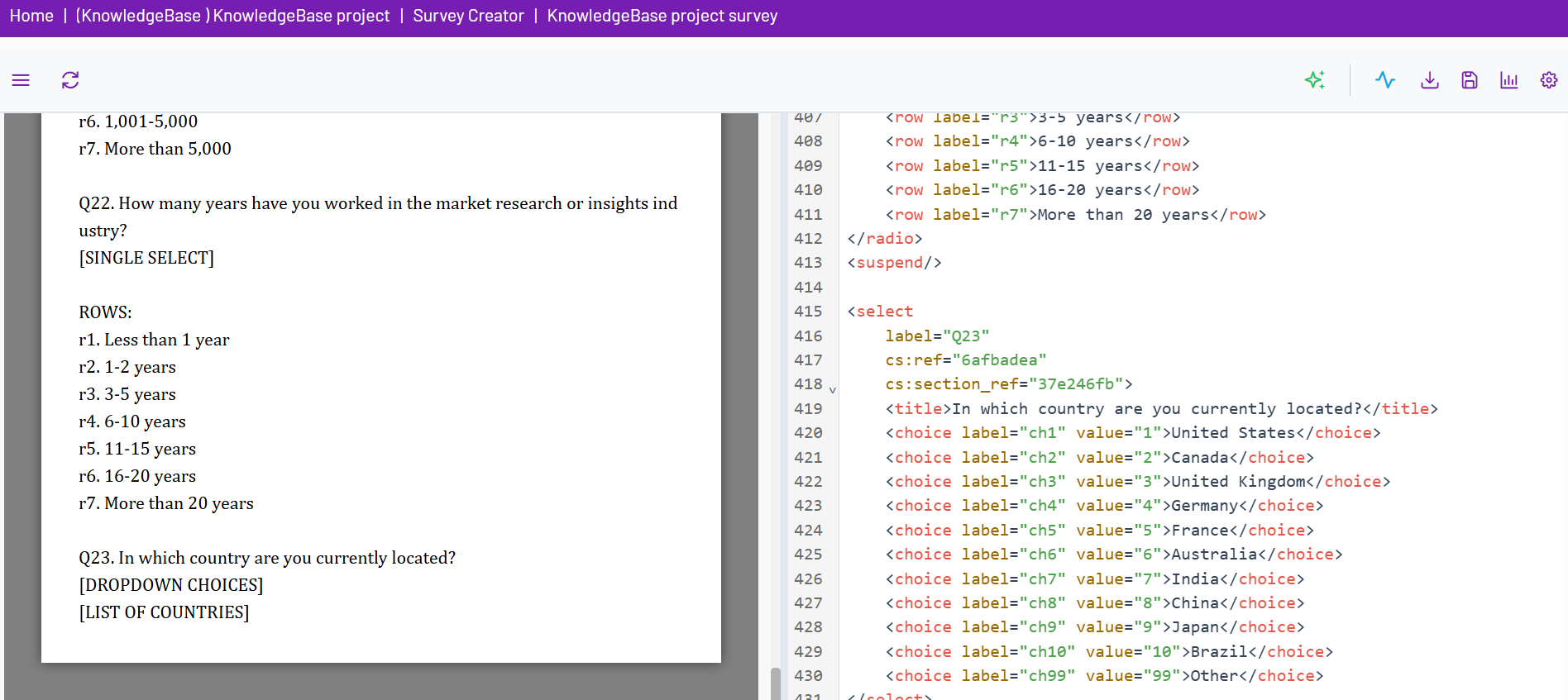The height and width of the screenshot is (700, 1568).
Task: Click 'r5. 11-15 years' in preview
Action: pos(137,449)
